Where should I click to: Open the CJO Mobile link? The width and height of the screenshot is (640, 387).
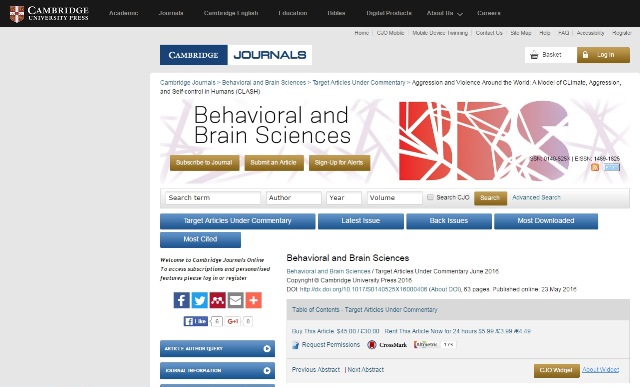[390, 33]
